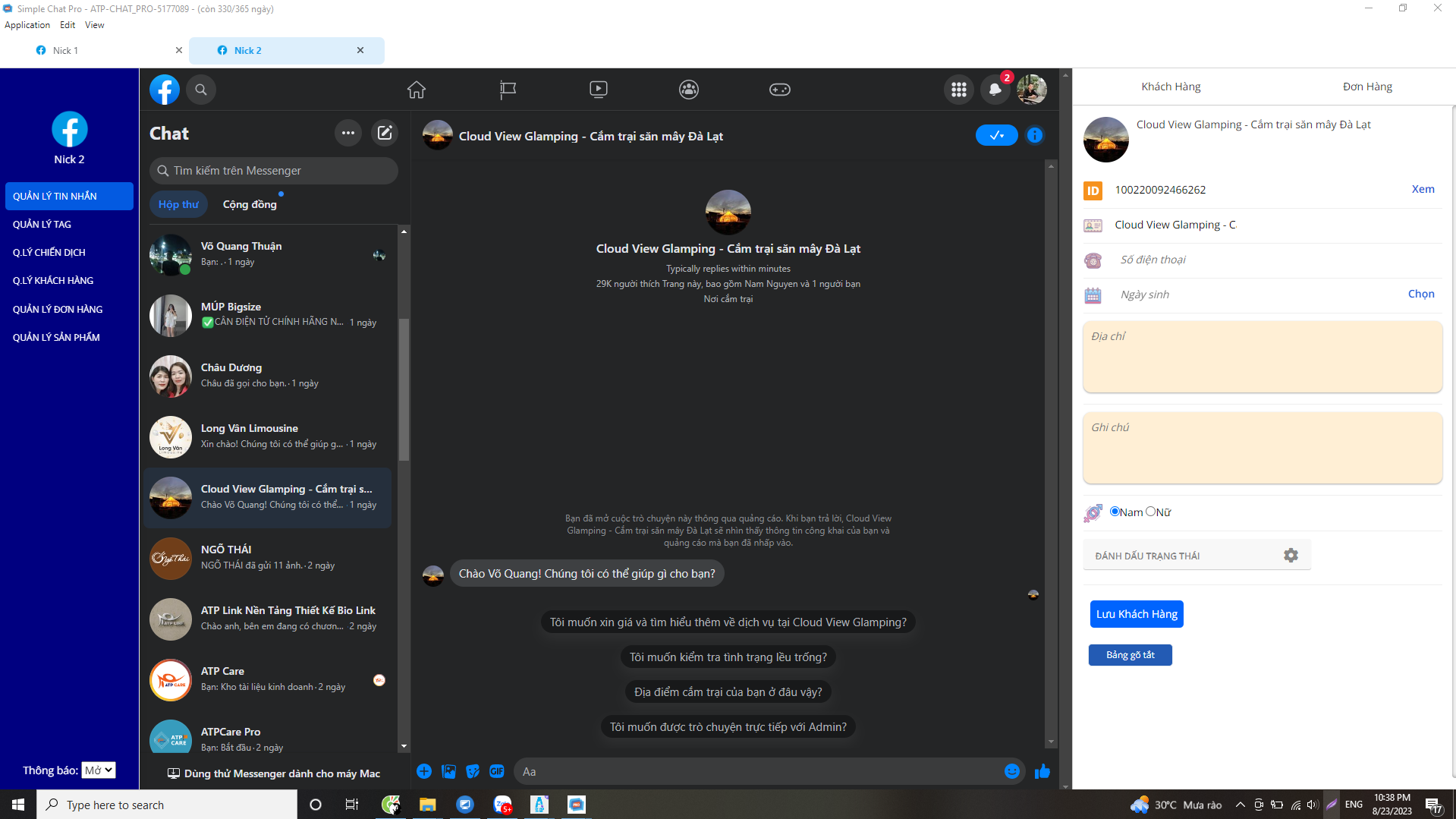Click the Nick 2 Facebook account icon in sidebar
The image size is (1456, 819).
70,129
